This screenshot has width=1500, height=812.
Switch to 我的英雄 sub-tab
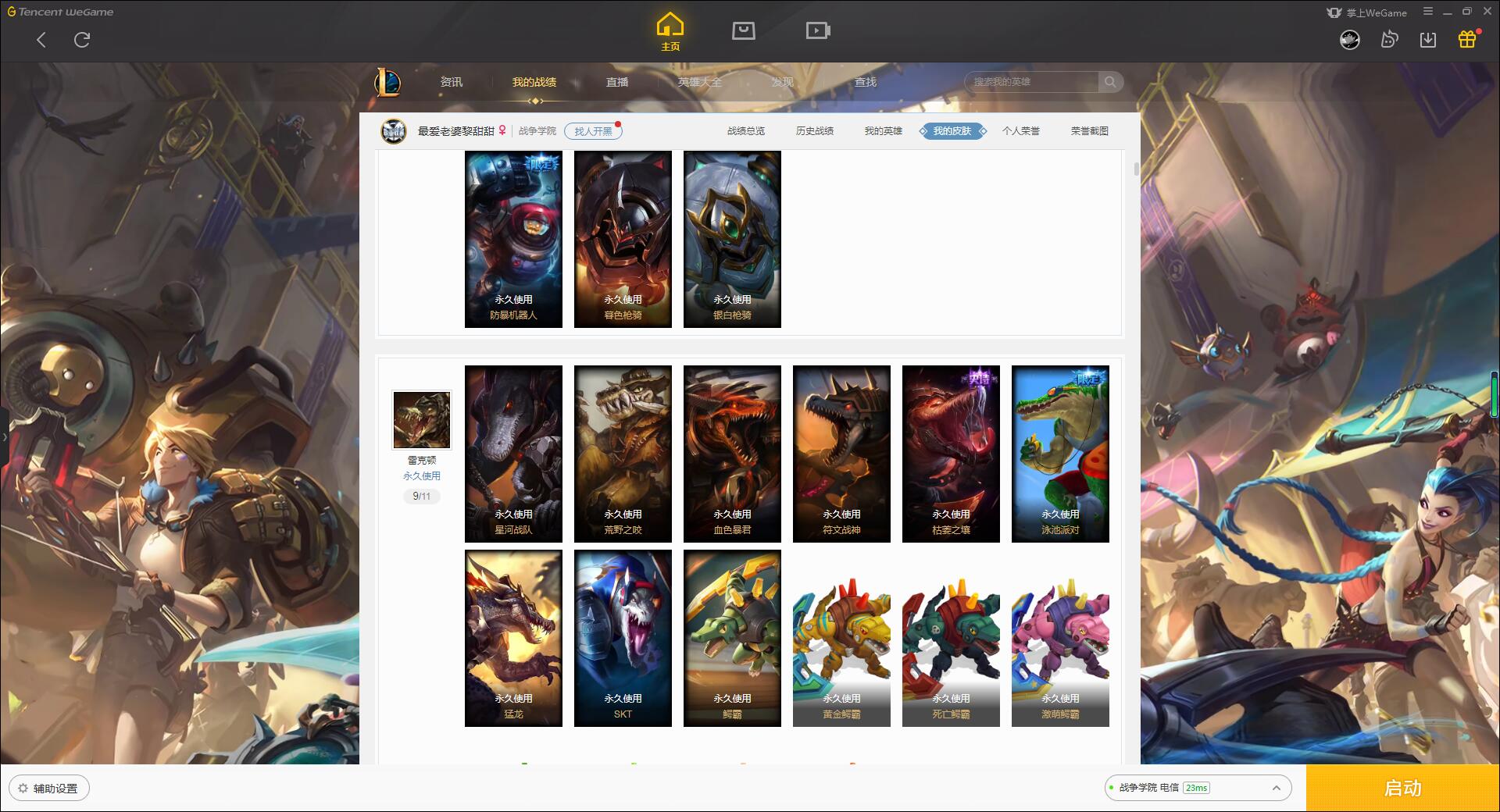884,131
